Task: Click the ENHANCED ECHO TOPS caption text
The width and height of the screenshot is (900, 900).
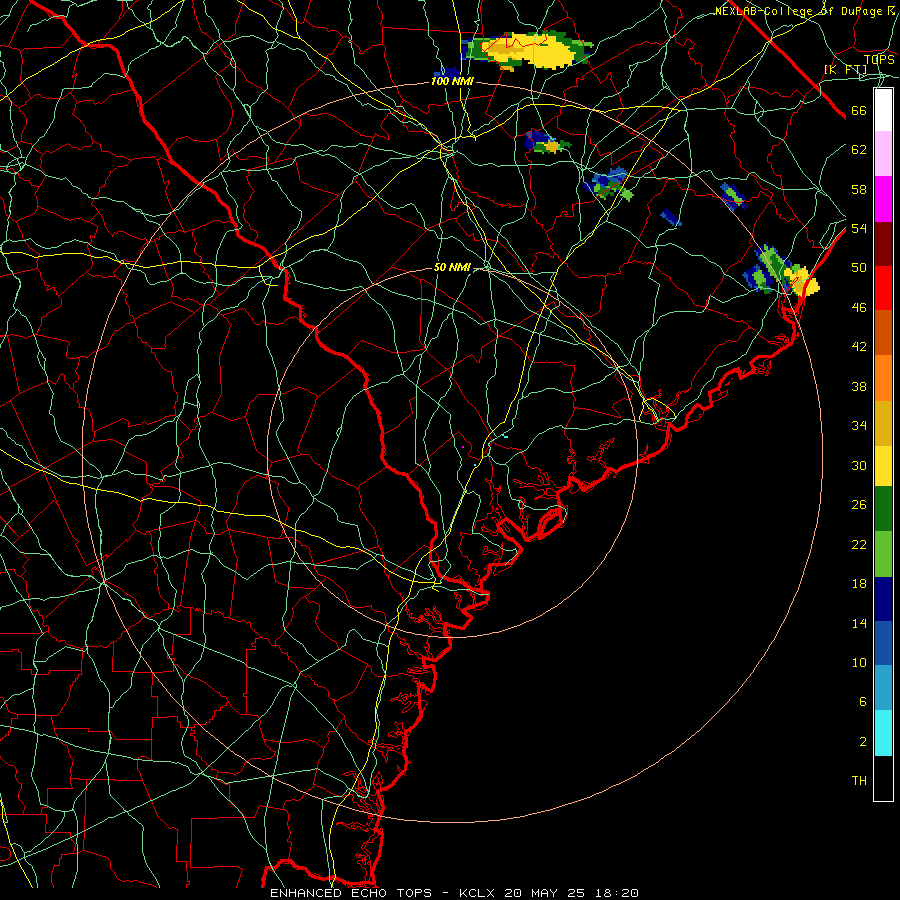Action: click(351, 893)
